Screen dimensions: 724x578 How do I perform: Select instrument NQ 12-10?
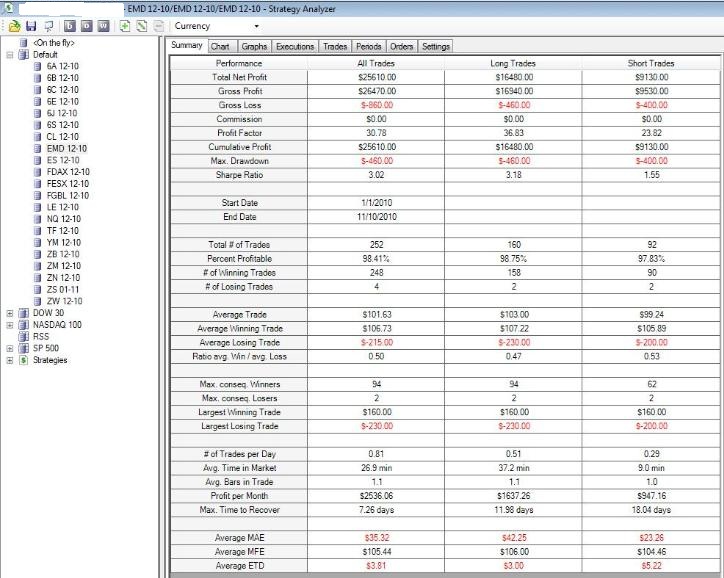coord(64,219)
